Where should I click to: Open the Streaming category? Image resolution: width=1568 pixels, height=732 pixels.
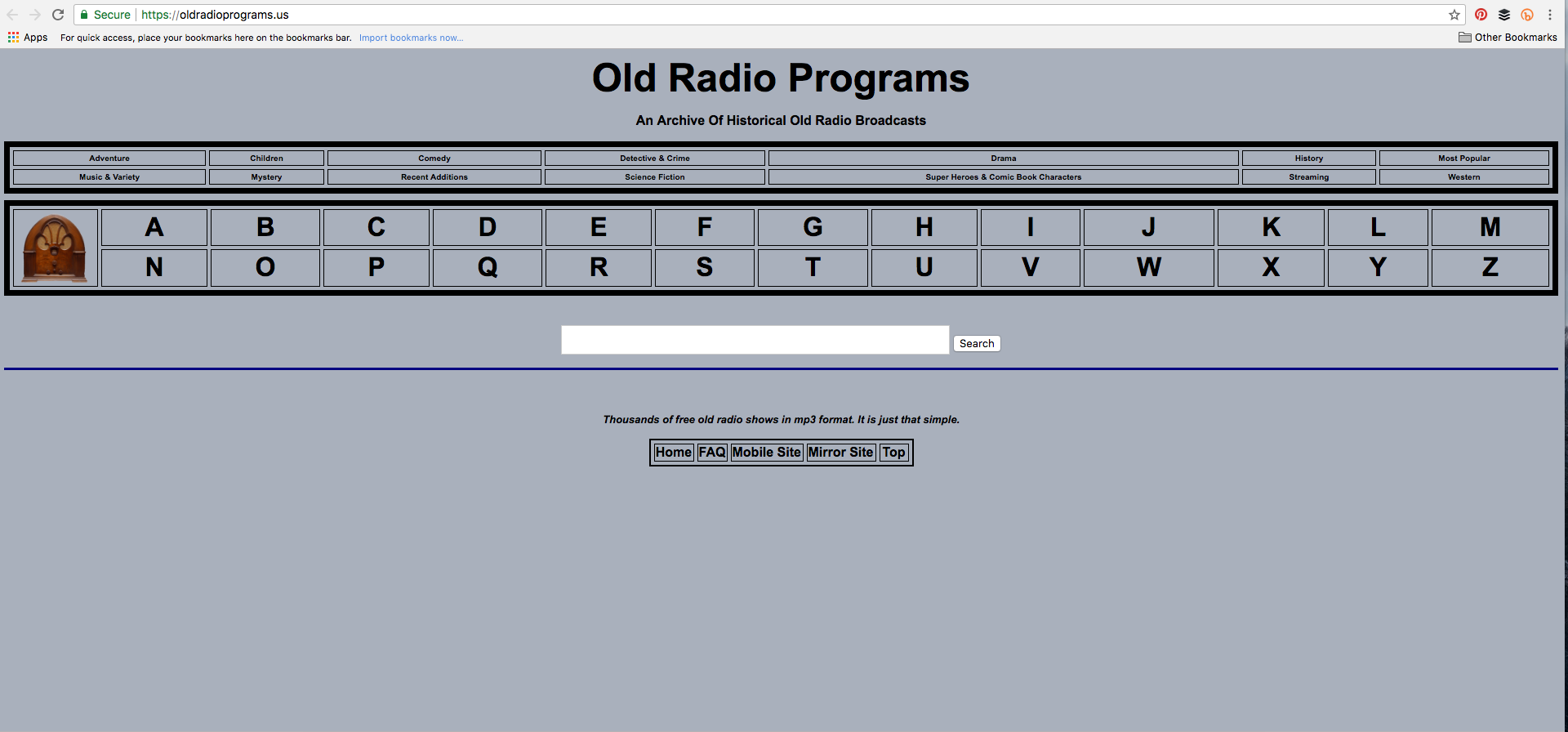click(x=1309, y=177)
